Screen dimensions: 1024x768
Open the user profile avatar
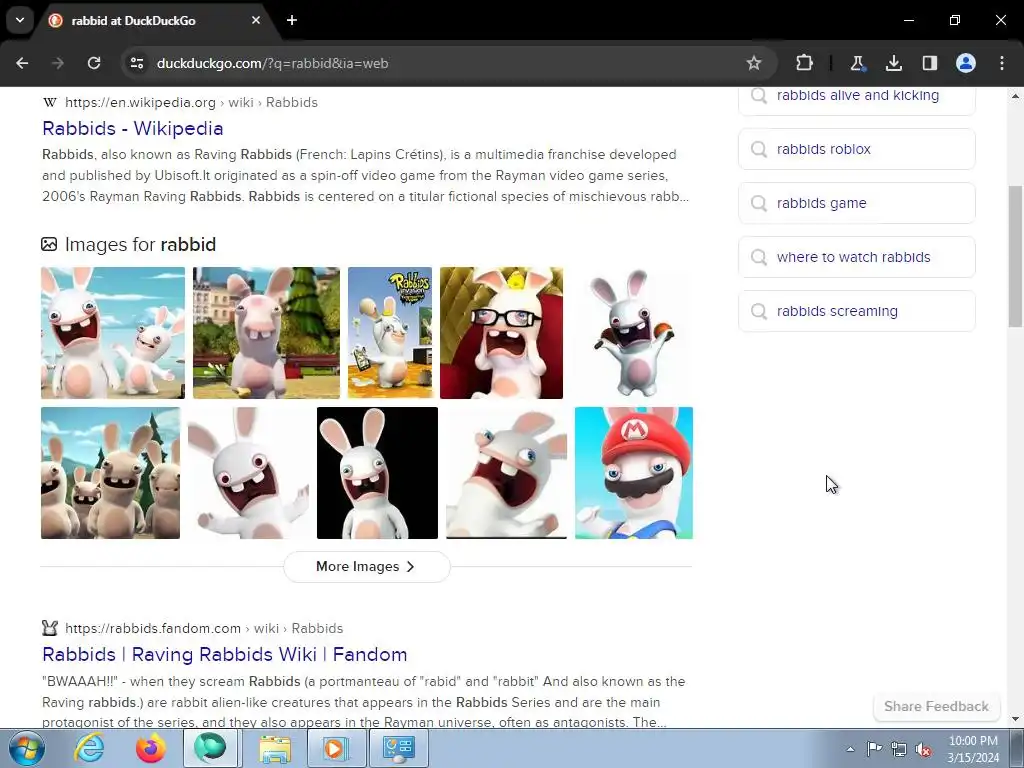click(966, 63)
